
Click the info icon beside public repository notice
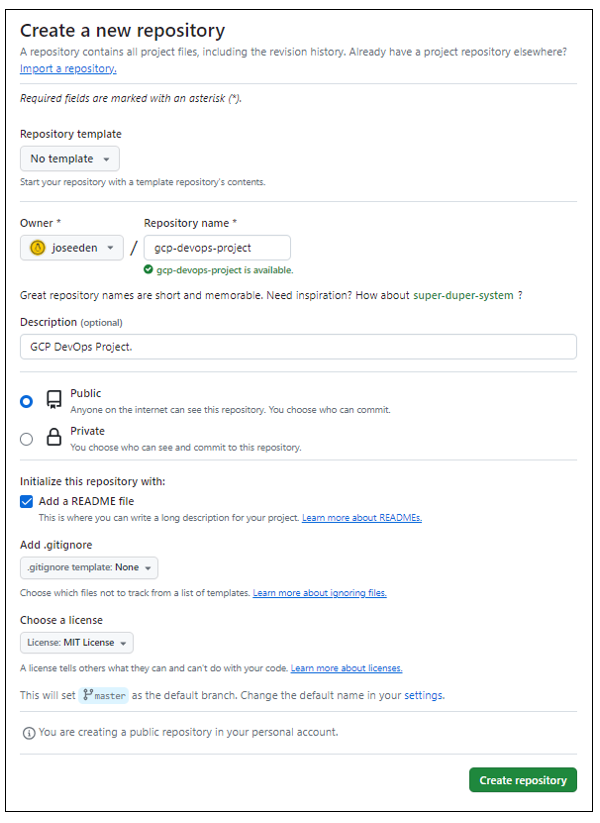(29, 733)
